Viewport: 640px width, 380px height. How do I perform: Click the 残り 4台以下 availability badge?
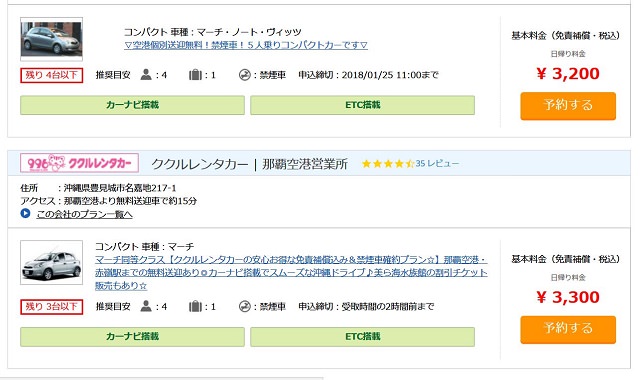click(51, 75)
